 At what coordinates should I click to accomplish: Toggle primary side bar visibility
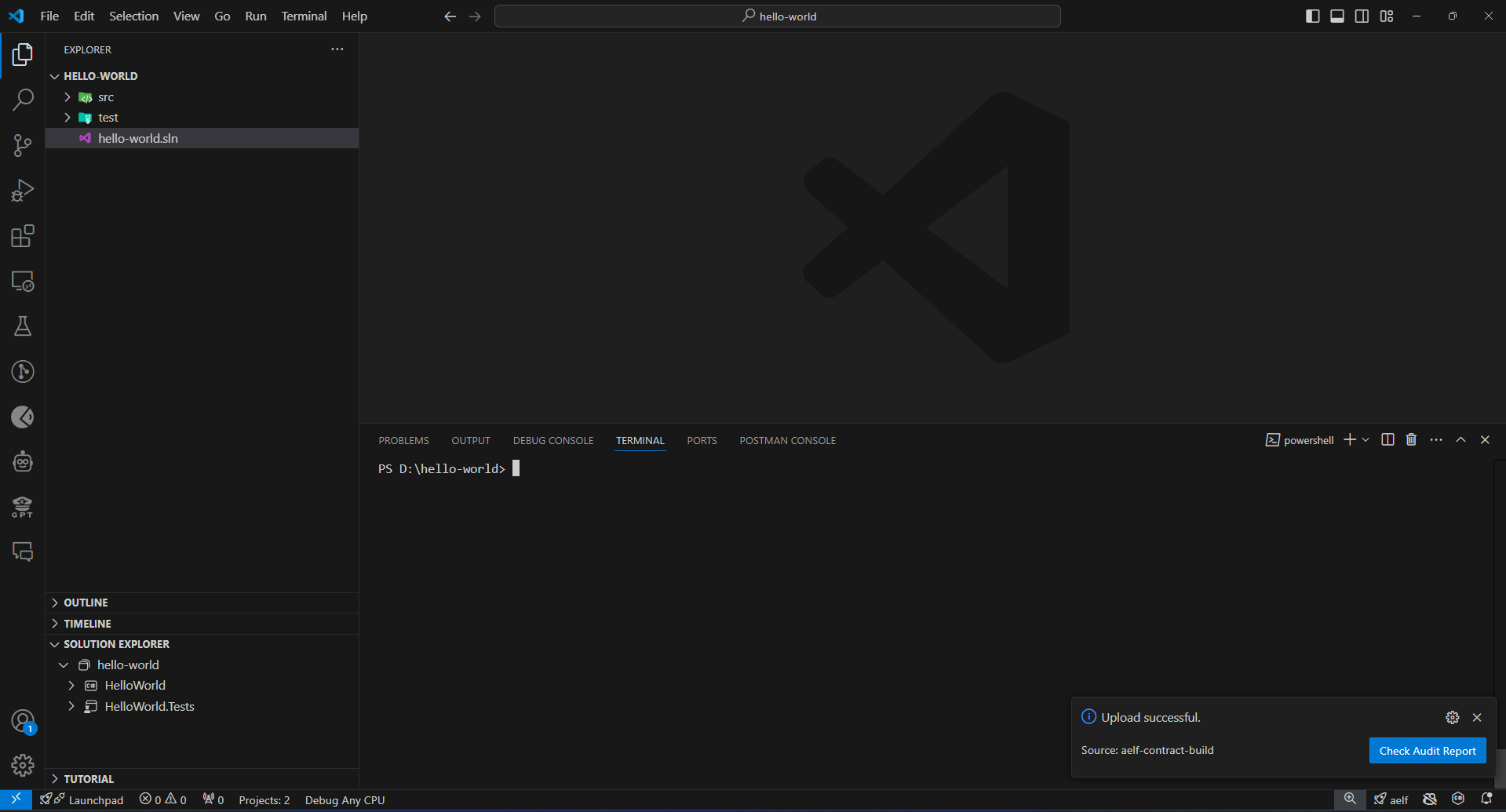click(1312, 16)
